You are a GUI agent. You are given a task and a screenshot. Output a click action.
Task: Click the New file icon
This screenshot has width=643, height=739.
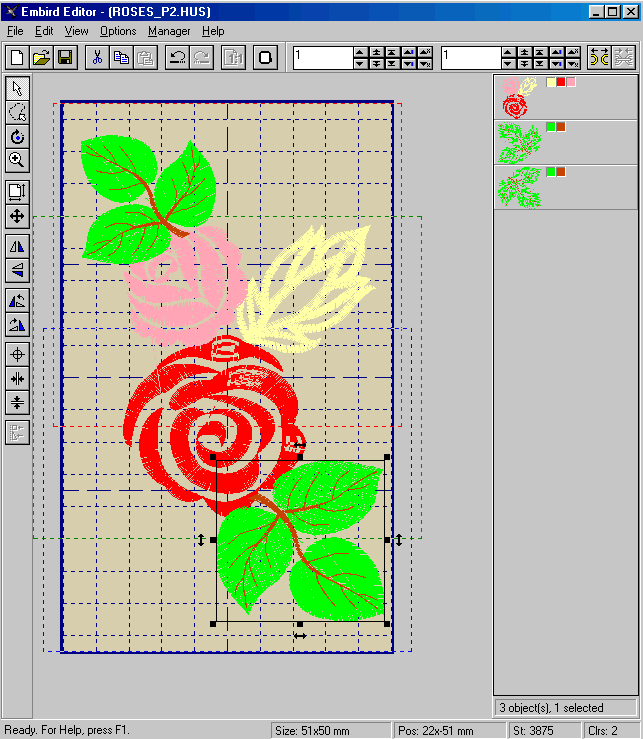point(17,57)
